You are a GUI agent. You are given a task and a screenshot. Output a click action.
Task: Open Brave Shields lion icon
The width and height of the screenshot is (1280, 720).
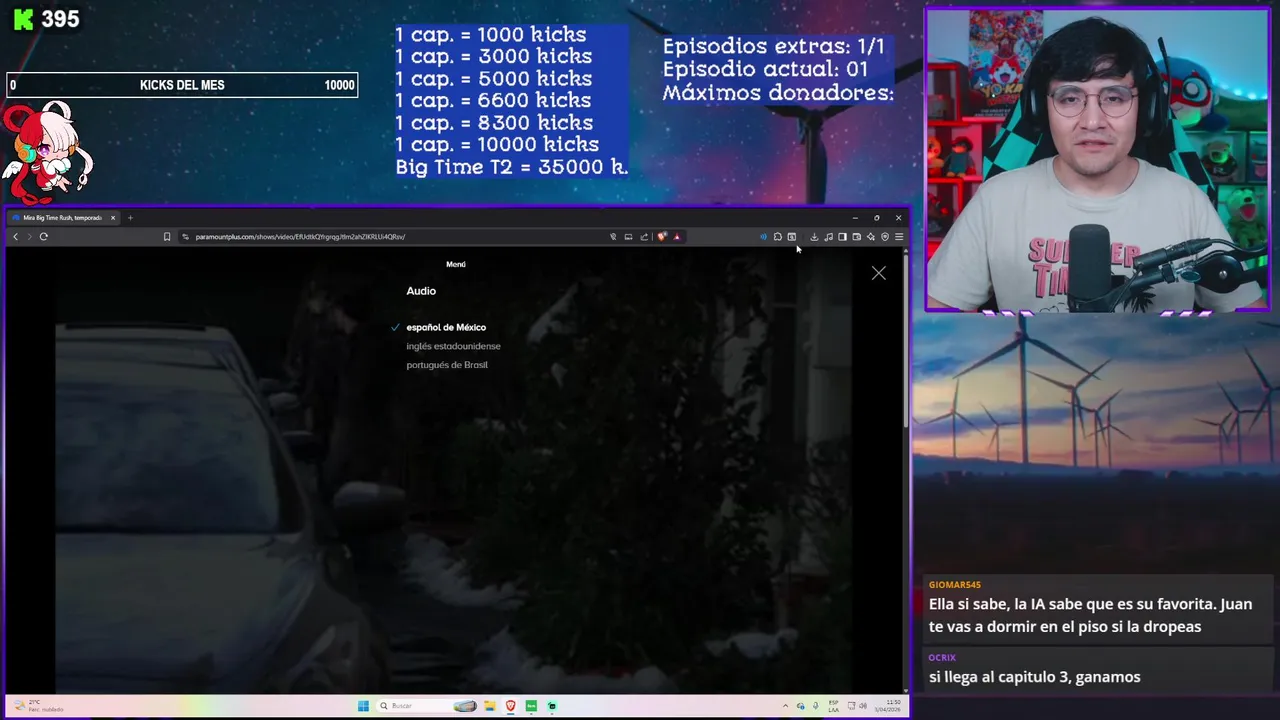[661, 237]
